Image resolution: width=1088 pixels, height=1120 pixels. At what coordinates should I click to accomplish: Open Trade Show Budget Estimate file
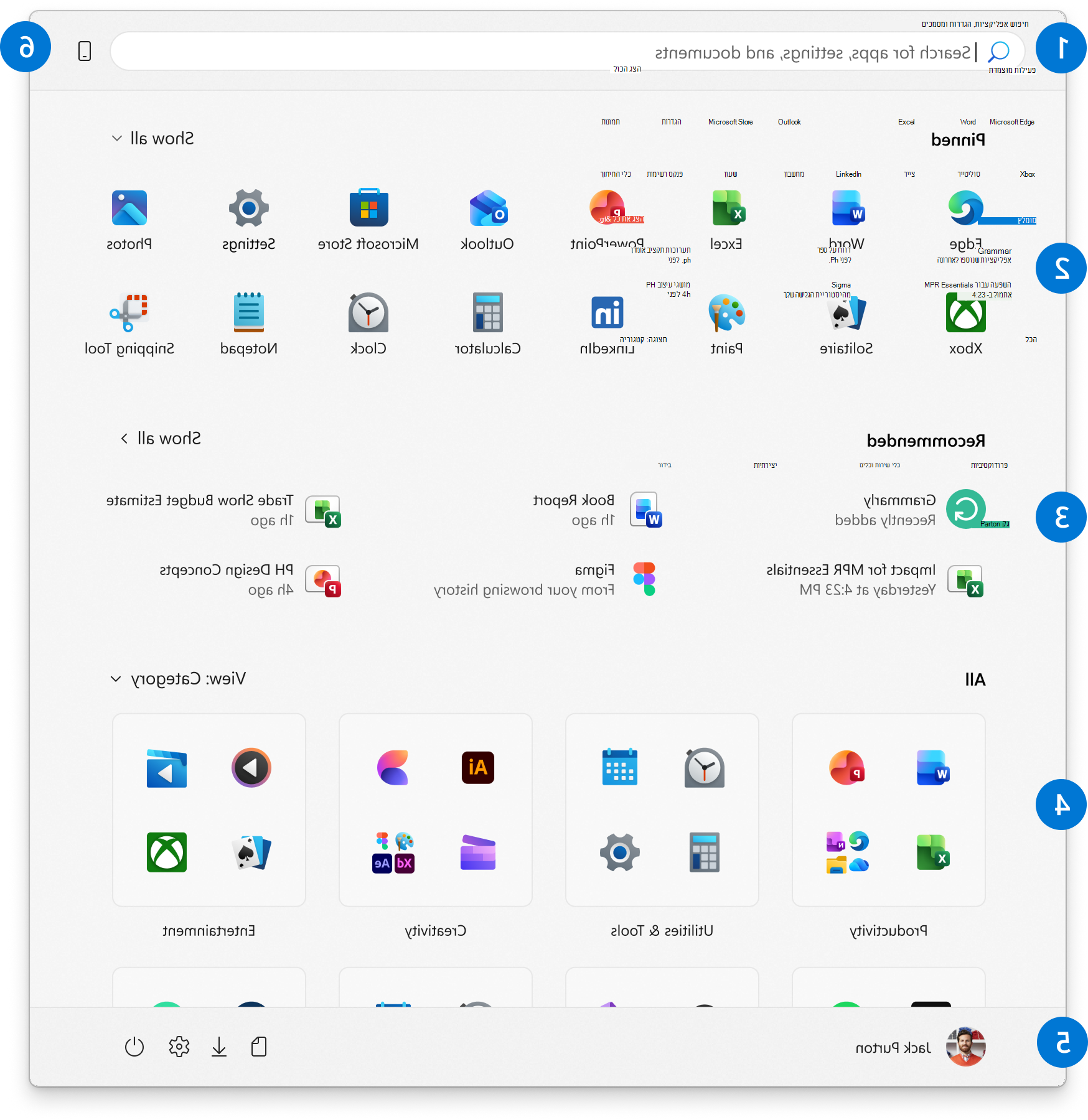tap(224, 510)
